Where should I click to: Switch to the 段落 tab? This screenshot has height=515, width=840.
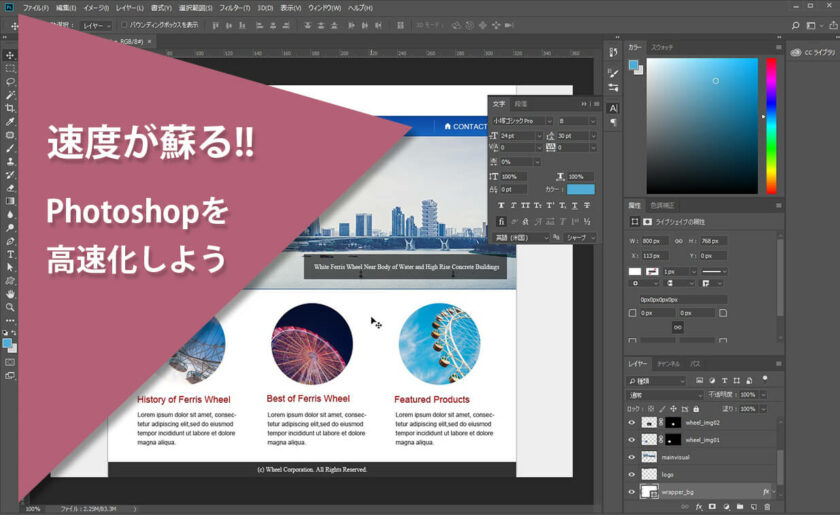(520, 104)
